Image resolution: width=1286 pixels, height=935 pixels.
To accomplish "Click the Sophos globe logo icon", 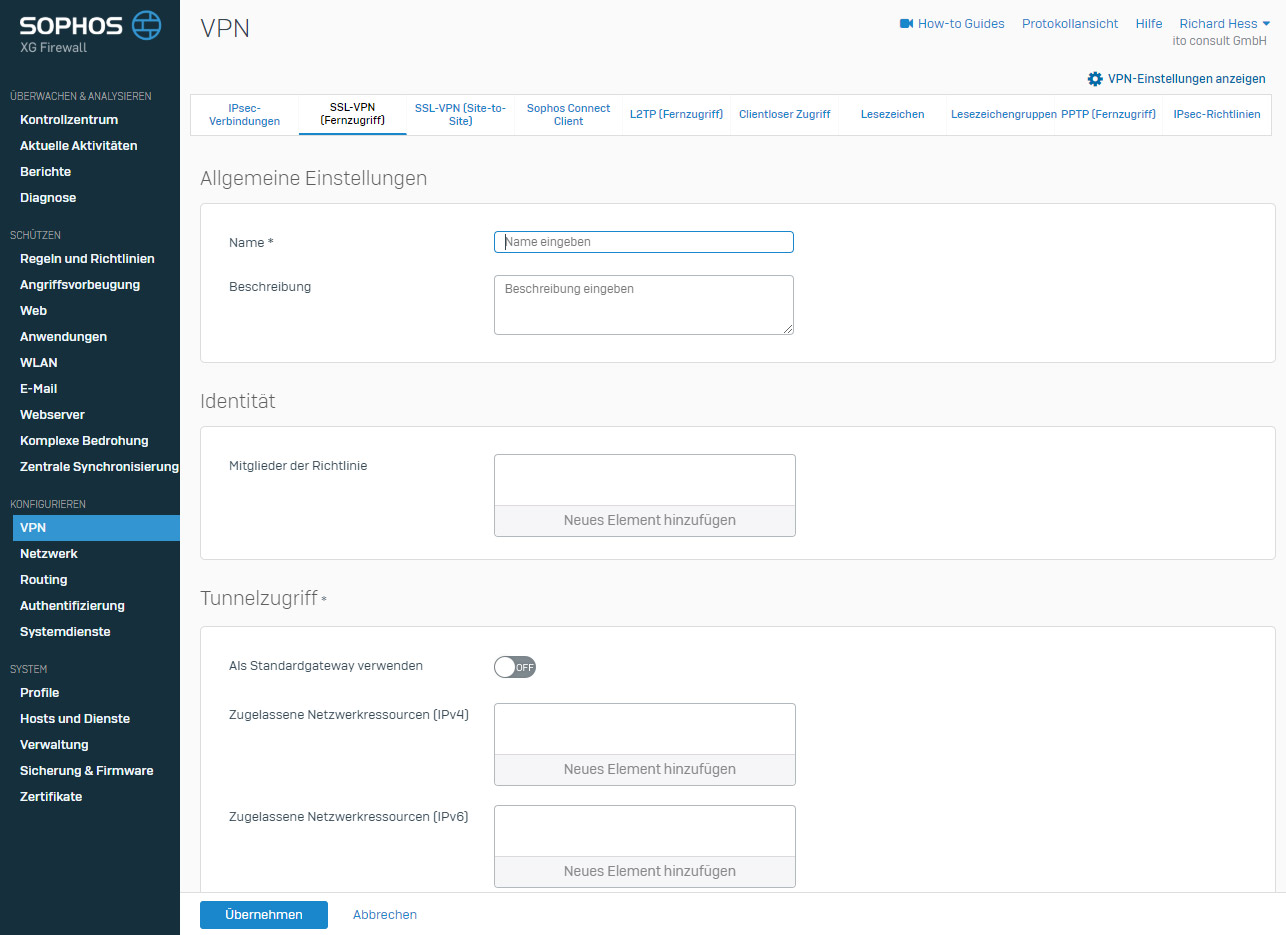I will pyautogui.click(x=147, y=25).
